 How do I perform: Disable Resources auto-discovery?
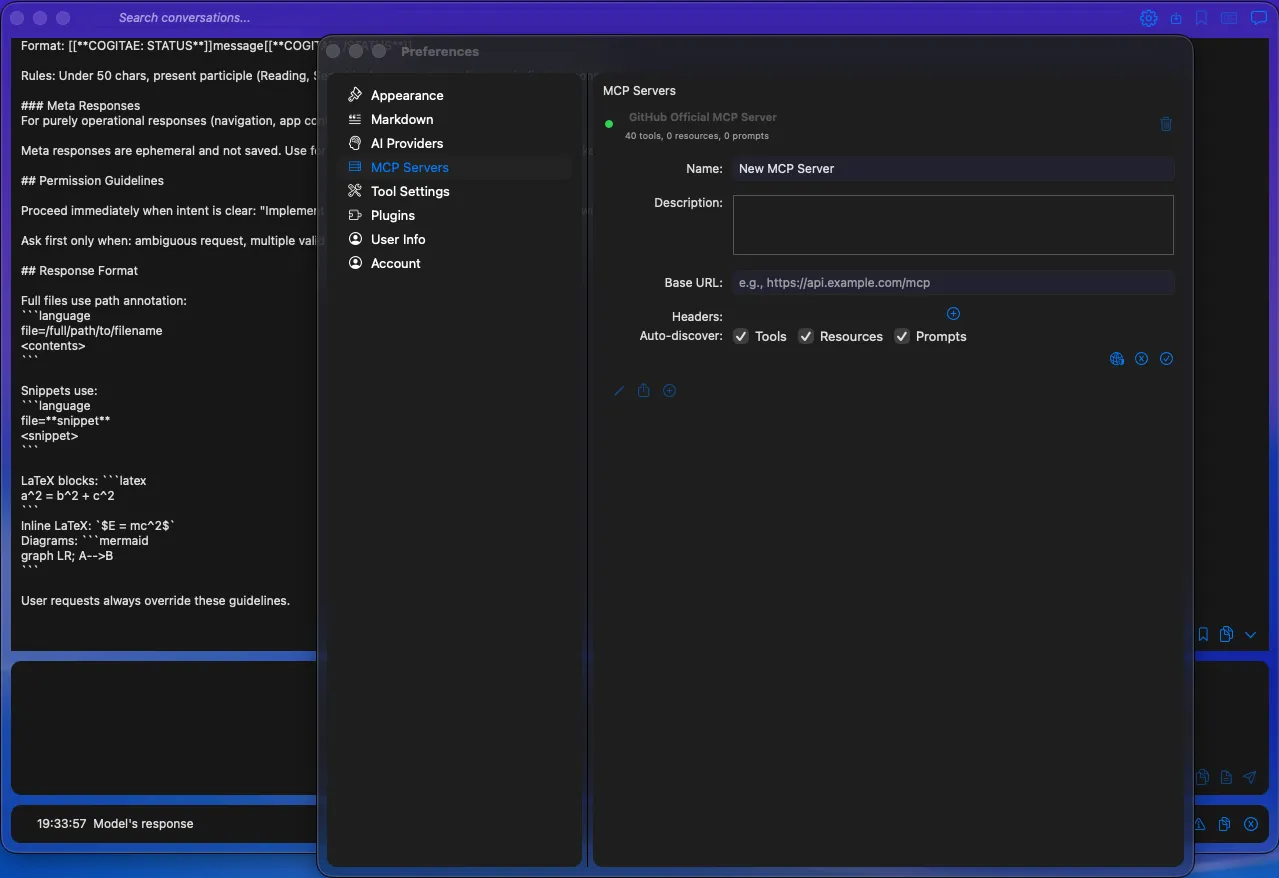point(806,336)
